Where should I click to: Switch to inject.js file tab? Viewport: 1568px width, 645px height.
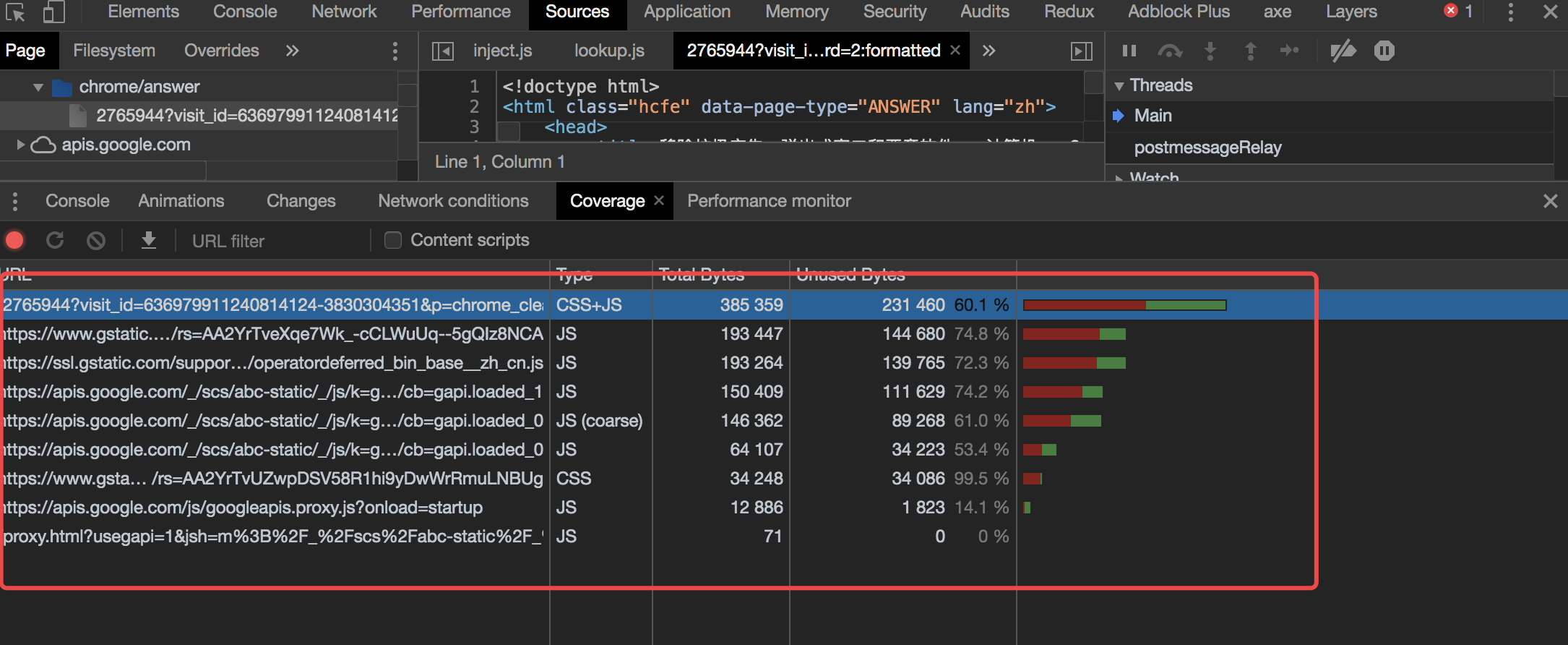502,51
